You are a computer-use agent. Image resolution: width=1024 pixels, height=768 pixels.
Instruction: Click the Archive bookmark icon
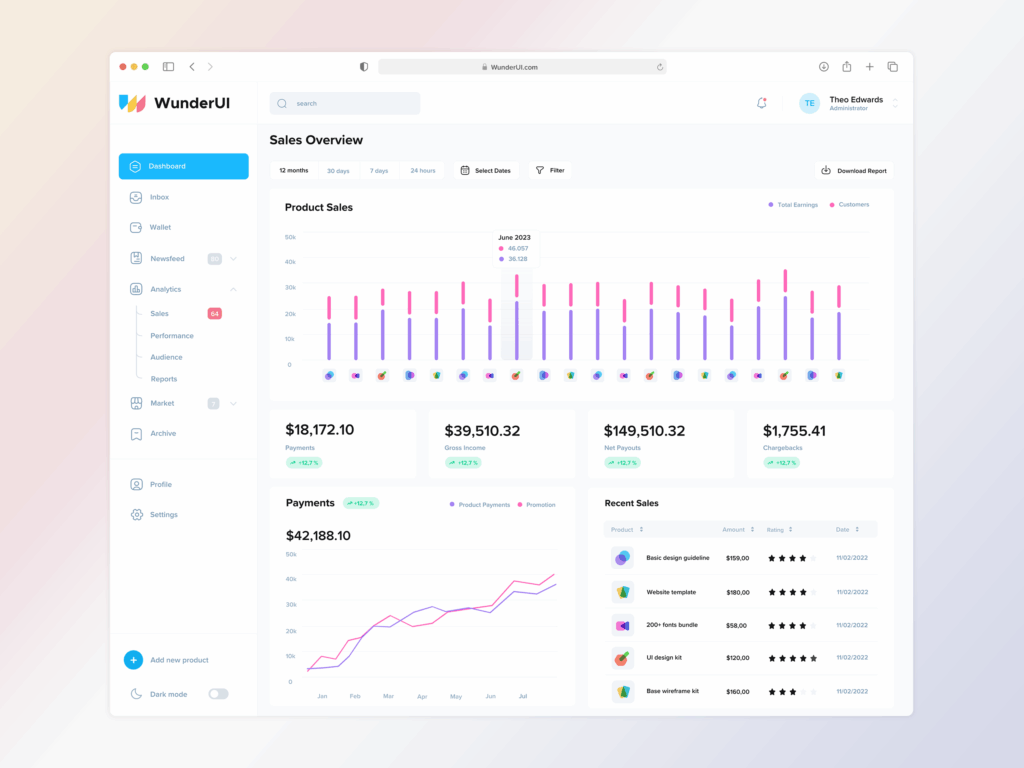tap(136, 434)
